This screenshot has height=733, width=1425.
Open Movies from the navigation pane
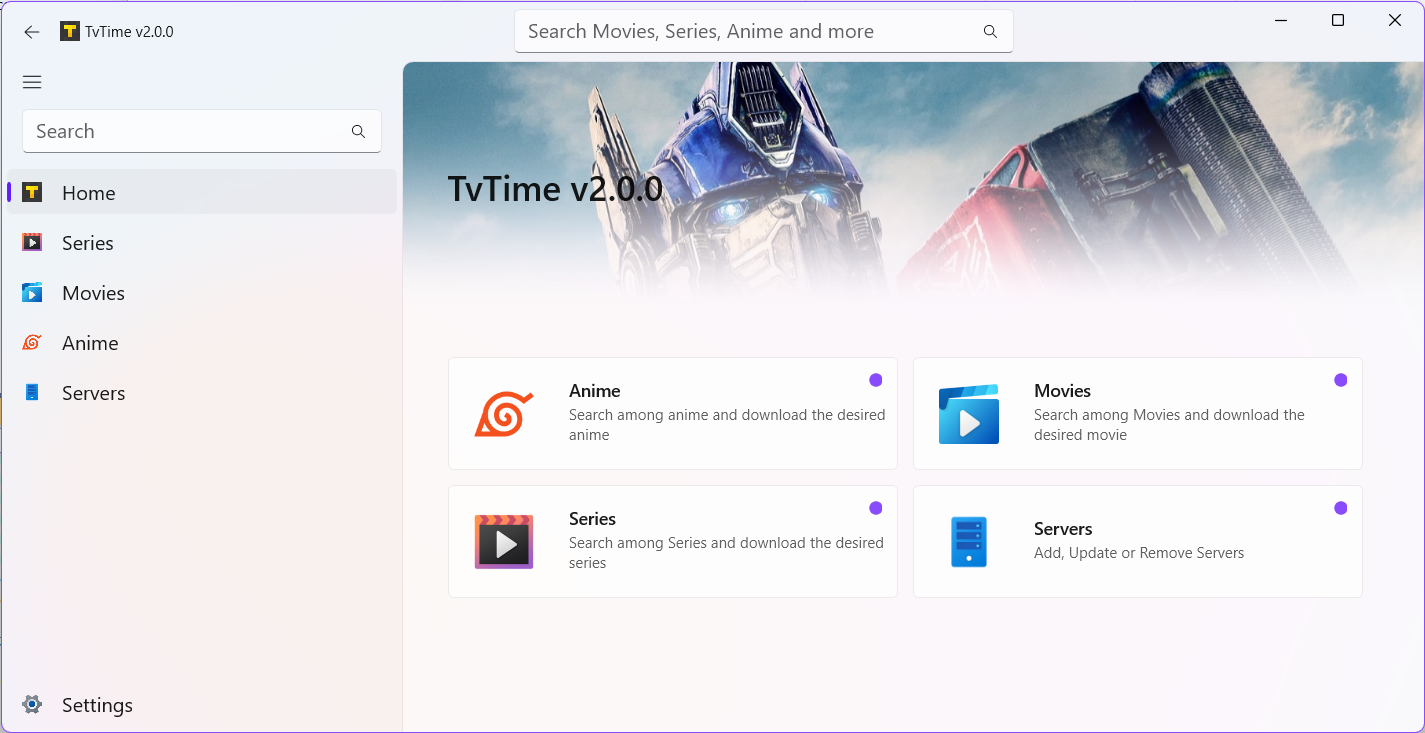(202, 292)
